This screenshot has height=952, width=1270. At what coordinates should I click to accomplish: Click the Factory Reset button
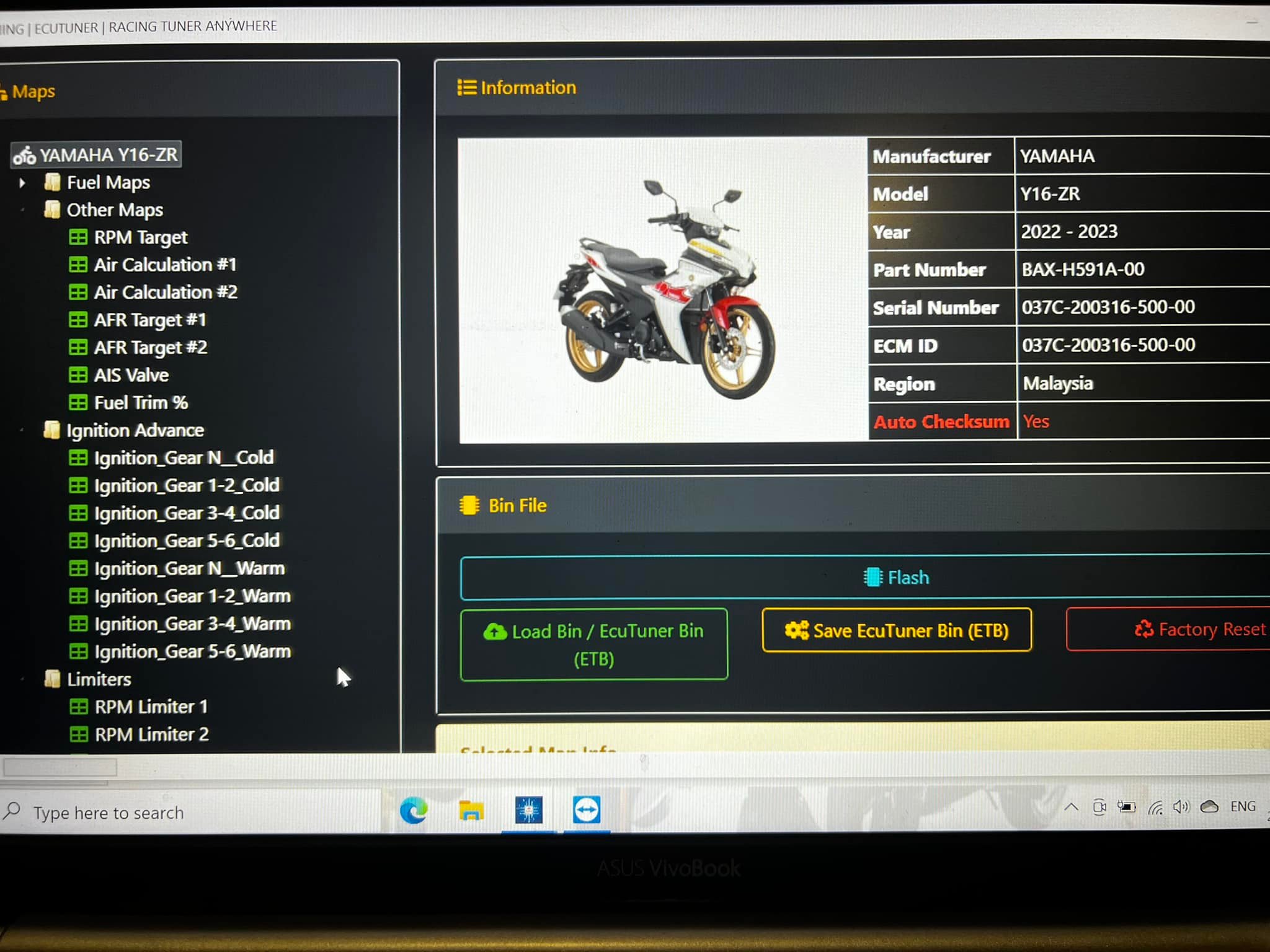(x=1168, y=629)
